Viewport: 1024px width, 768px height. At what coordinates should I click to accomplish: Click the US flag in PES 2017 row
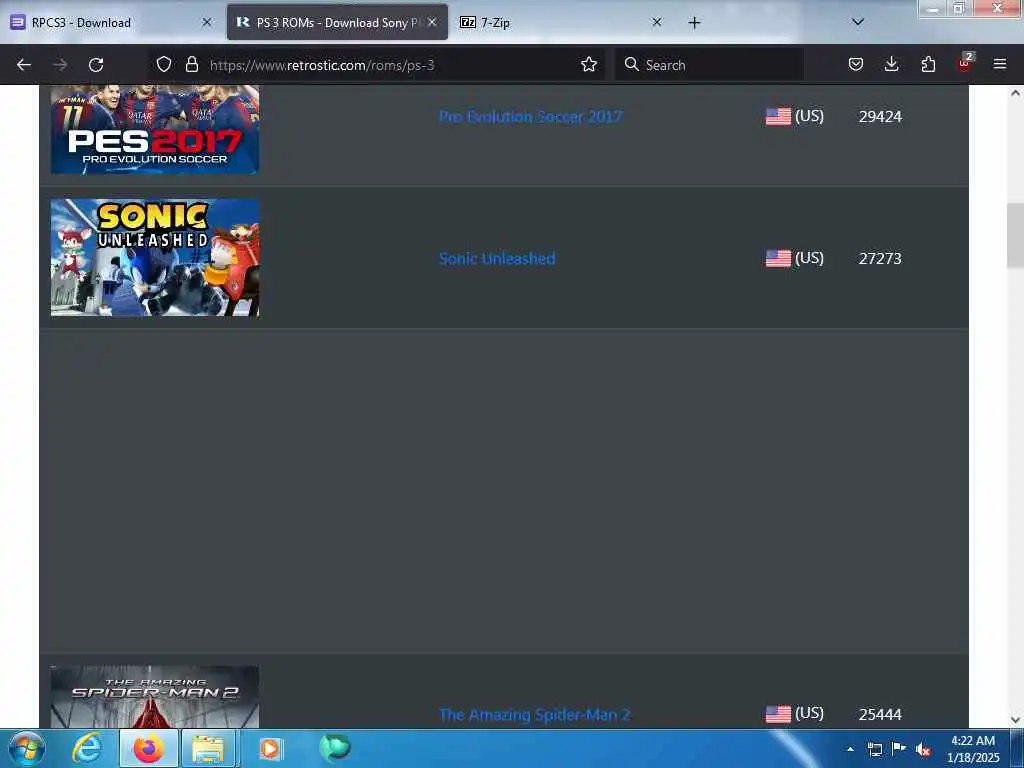point(778,116)
